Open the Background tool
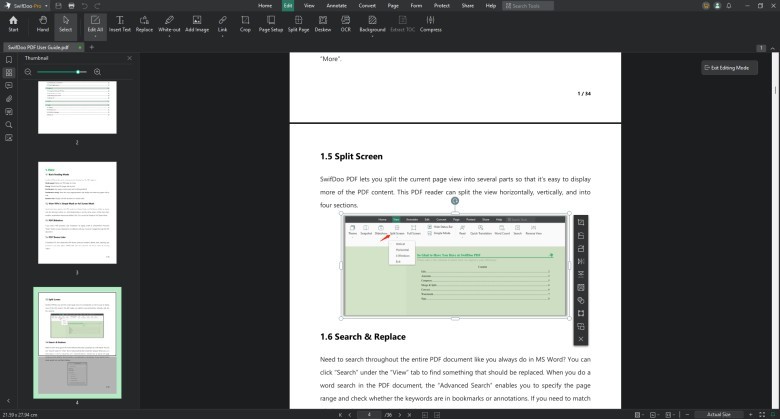Image resolution: width=780 pixels, height=419 pixels. pos(373,23)
